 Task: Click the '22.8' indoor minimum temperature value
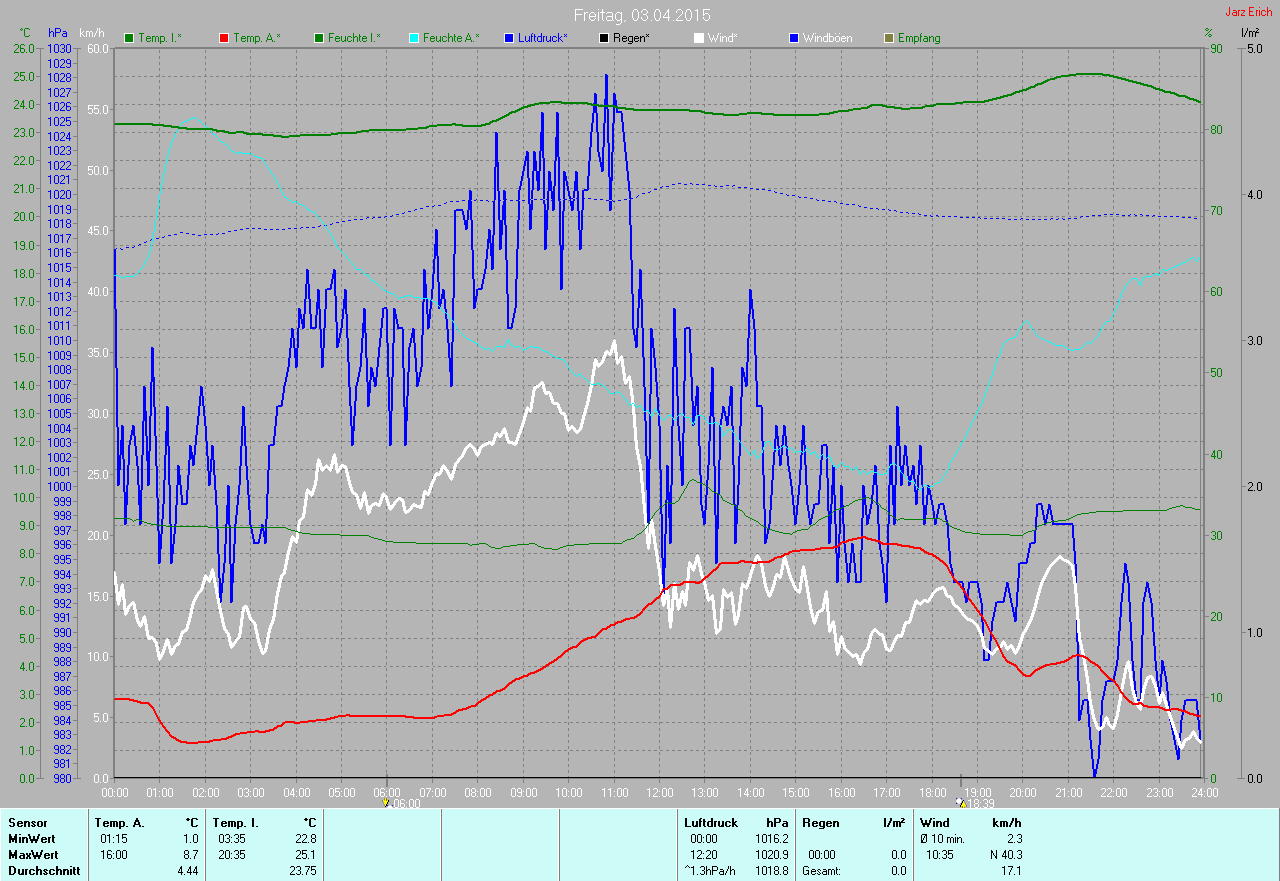point(305,839)
